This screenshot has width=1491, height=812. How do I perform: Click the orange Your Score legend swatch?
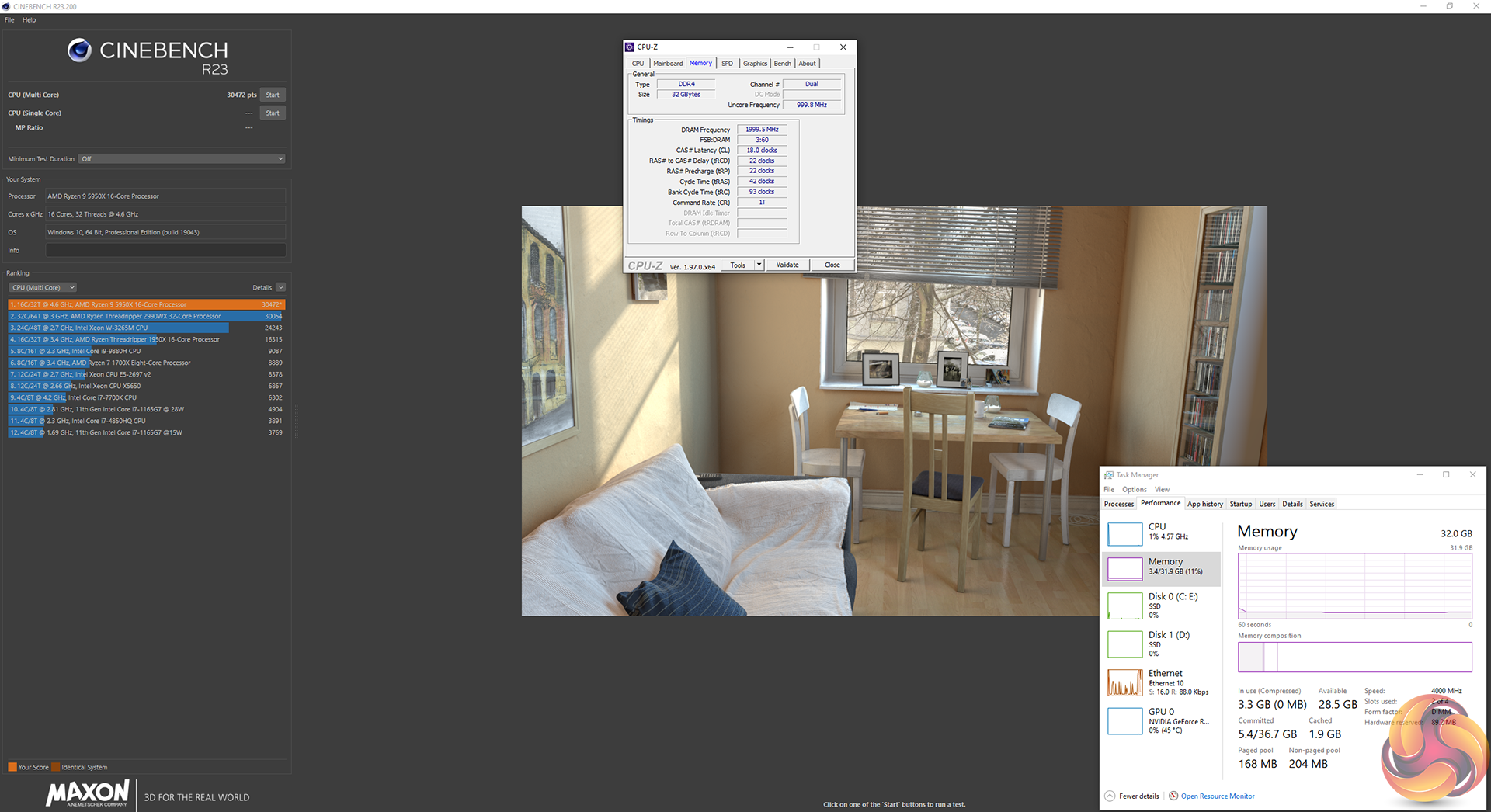click(12, 767)
